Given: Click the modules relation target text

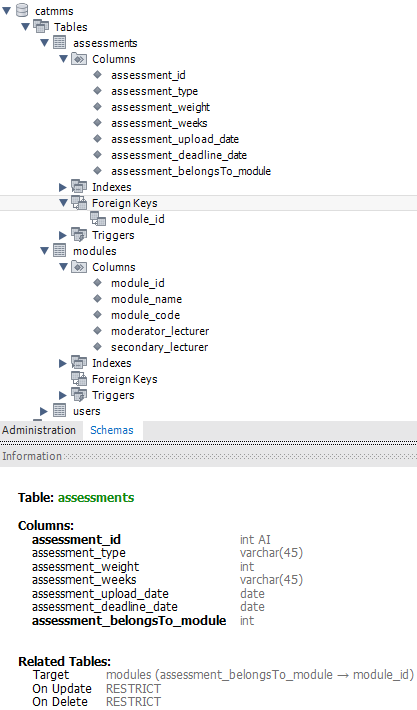Looking at the screenshot, I should (x=260, y=675).
